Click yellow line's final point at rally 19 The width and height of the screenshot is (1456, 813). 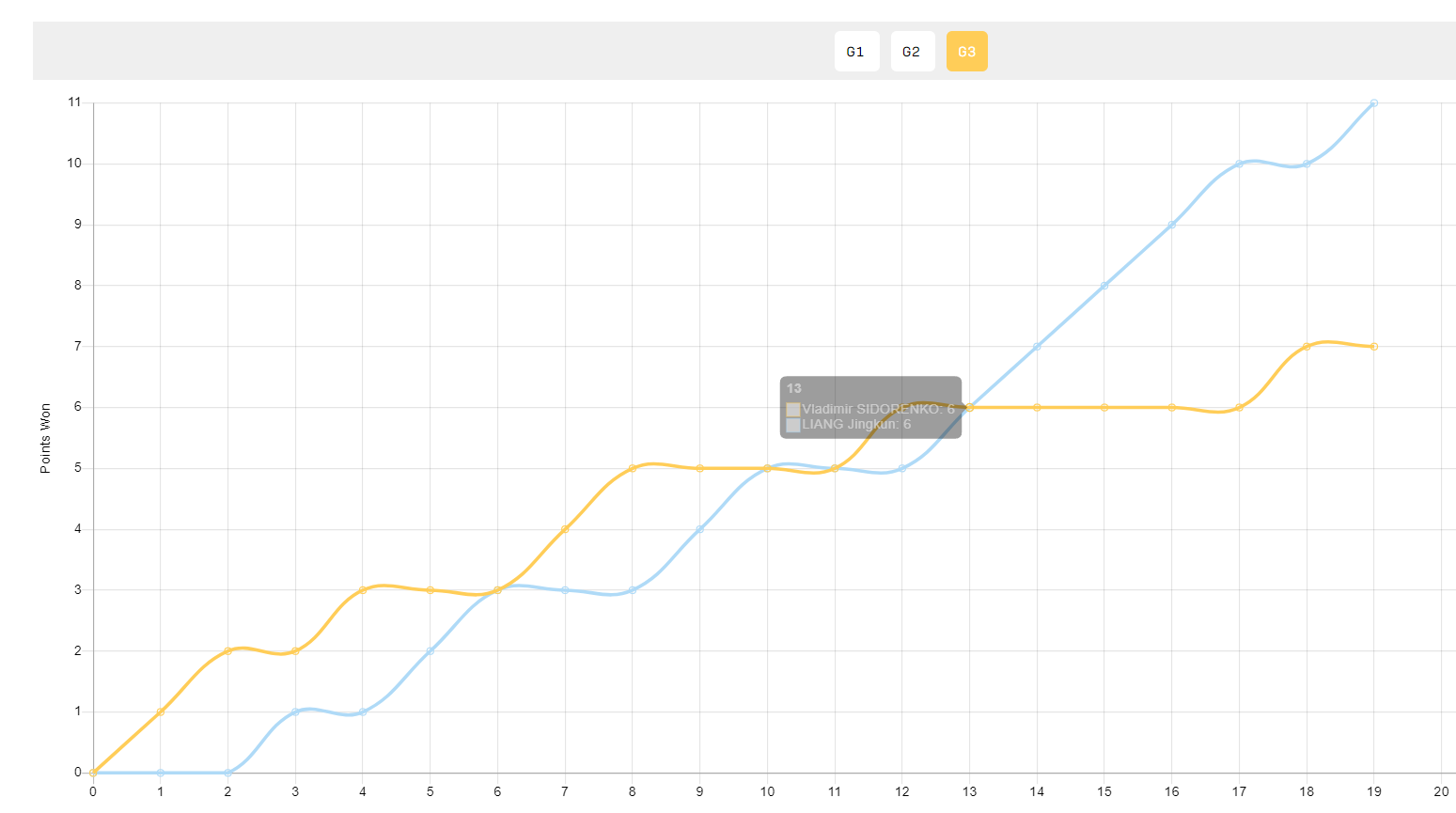[x=1374, y=347]
